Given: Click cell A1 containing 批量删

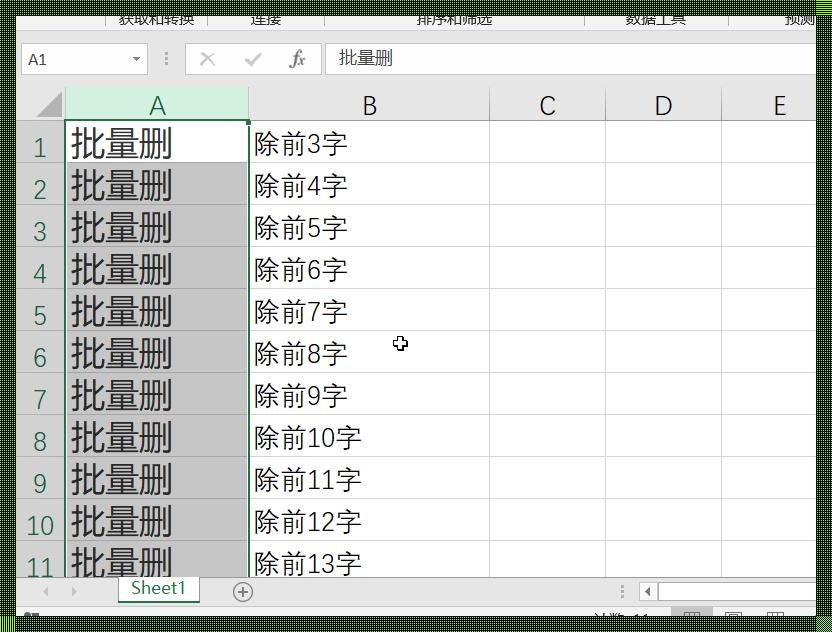Looking at the screenshot, I should pyautogui.click(x=157, y=142).
